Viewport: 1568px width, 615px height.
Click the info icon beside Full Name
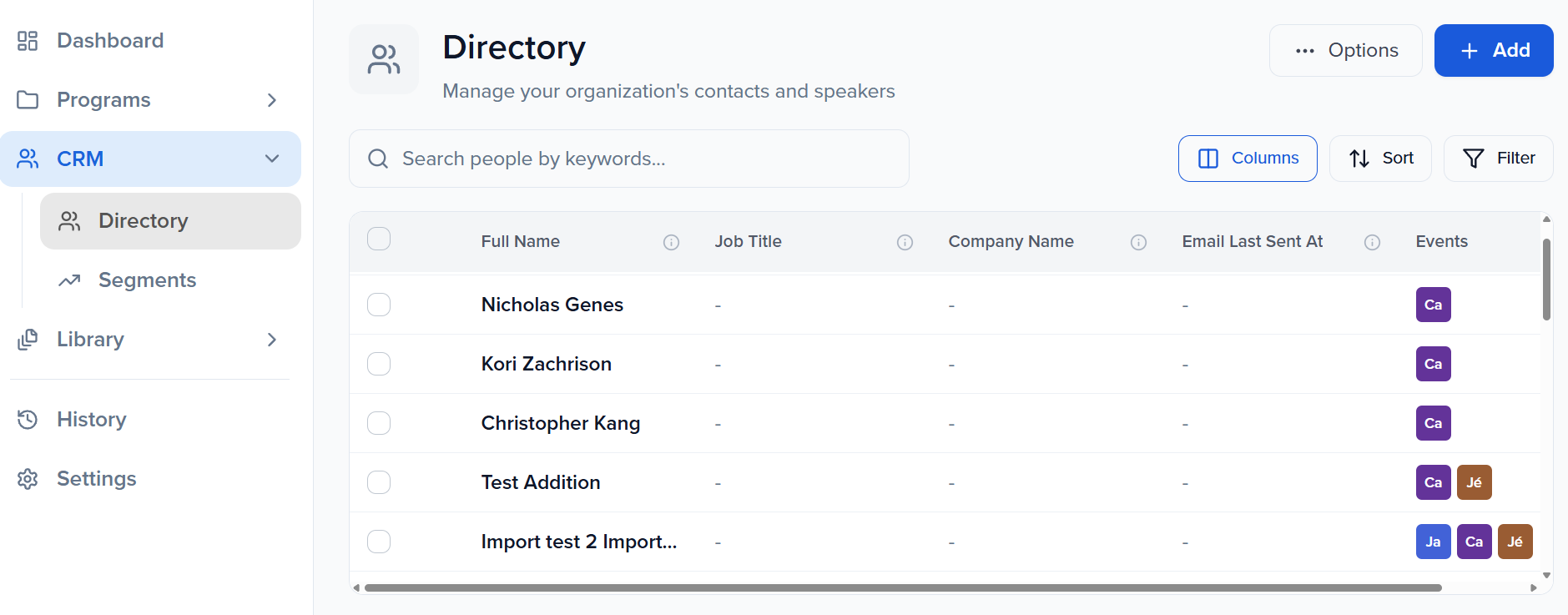671,242
